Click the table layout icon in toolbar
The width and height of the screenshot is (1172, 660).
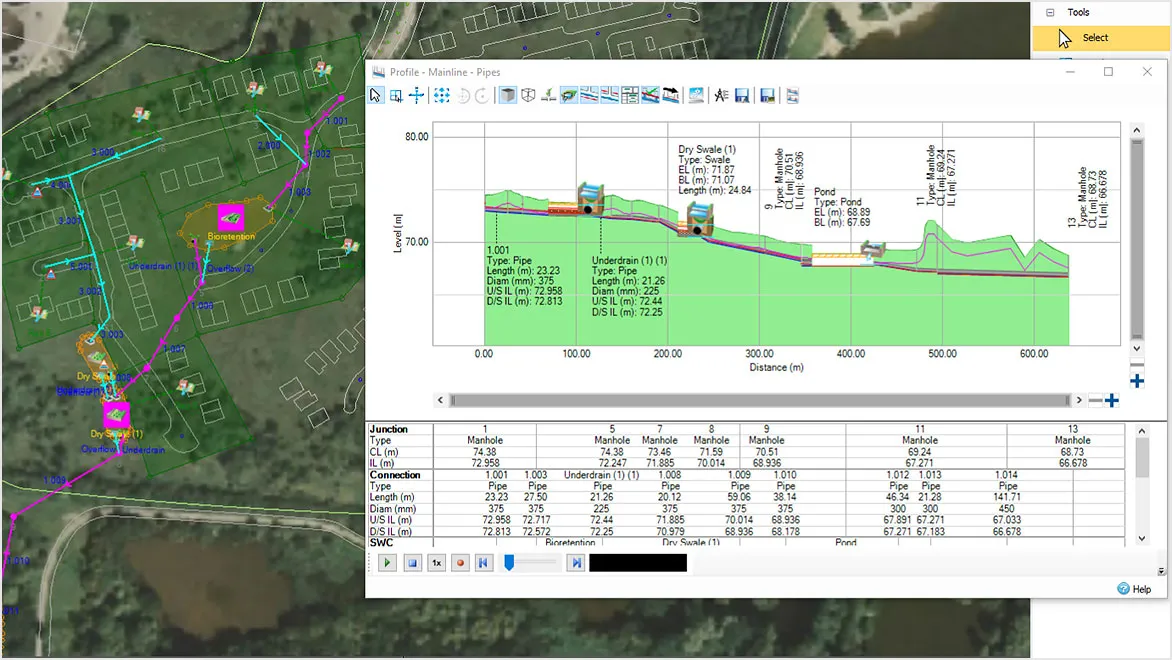630,96
